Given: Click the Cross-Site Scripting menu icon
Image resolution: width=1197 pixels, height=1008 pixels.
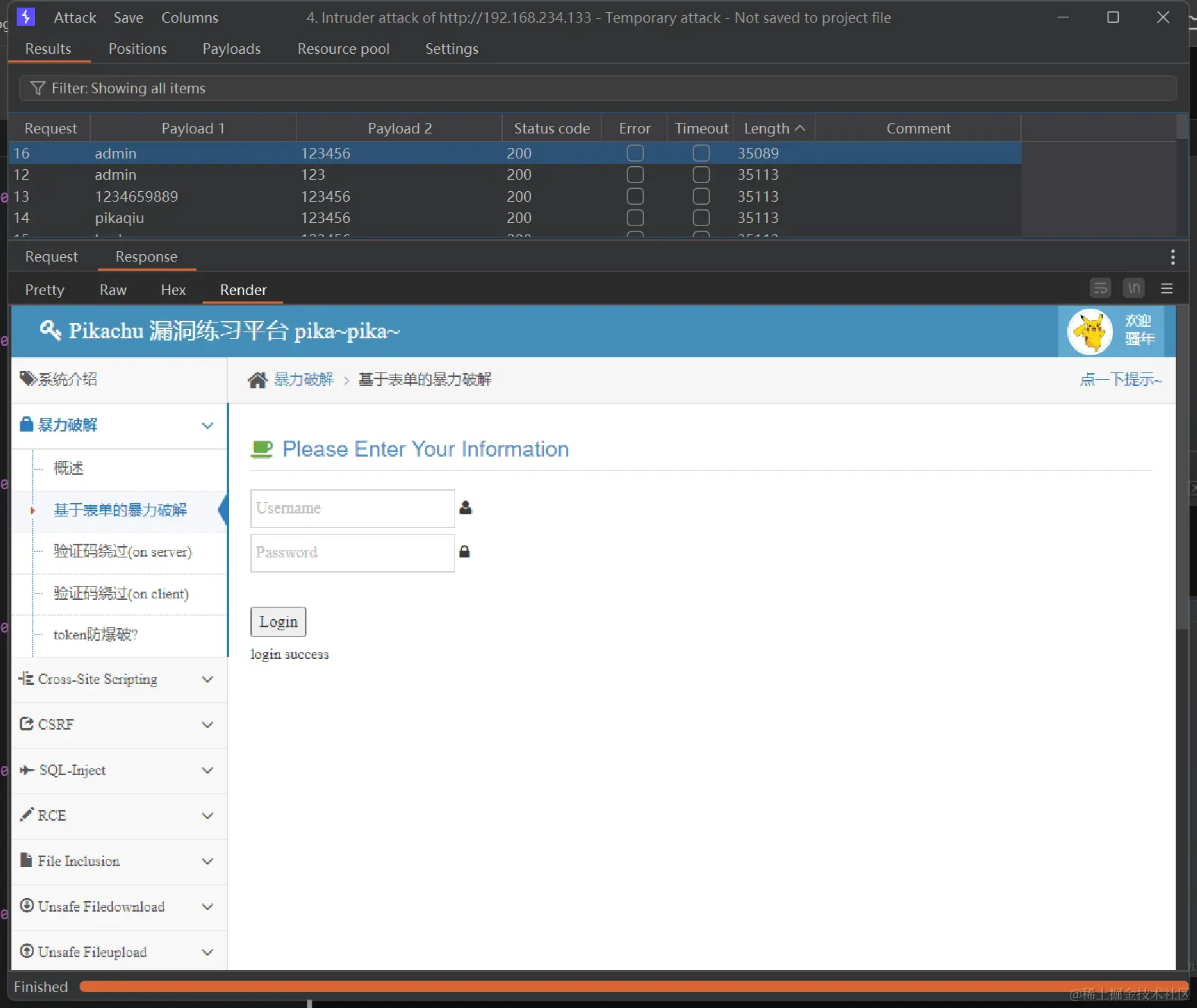Looking at the screenshot, I should coord(27,679).
